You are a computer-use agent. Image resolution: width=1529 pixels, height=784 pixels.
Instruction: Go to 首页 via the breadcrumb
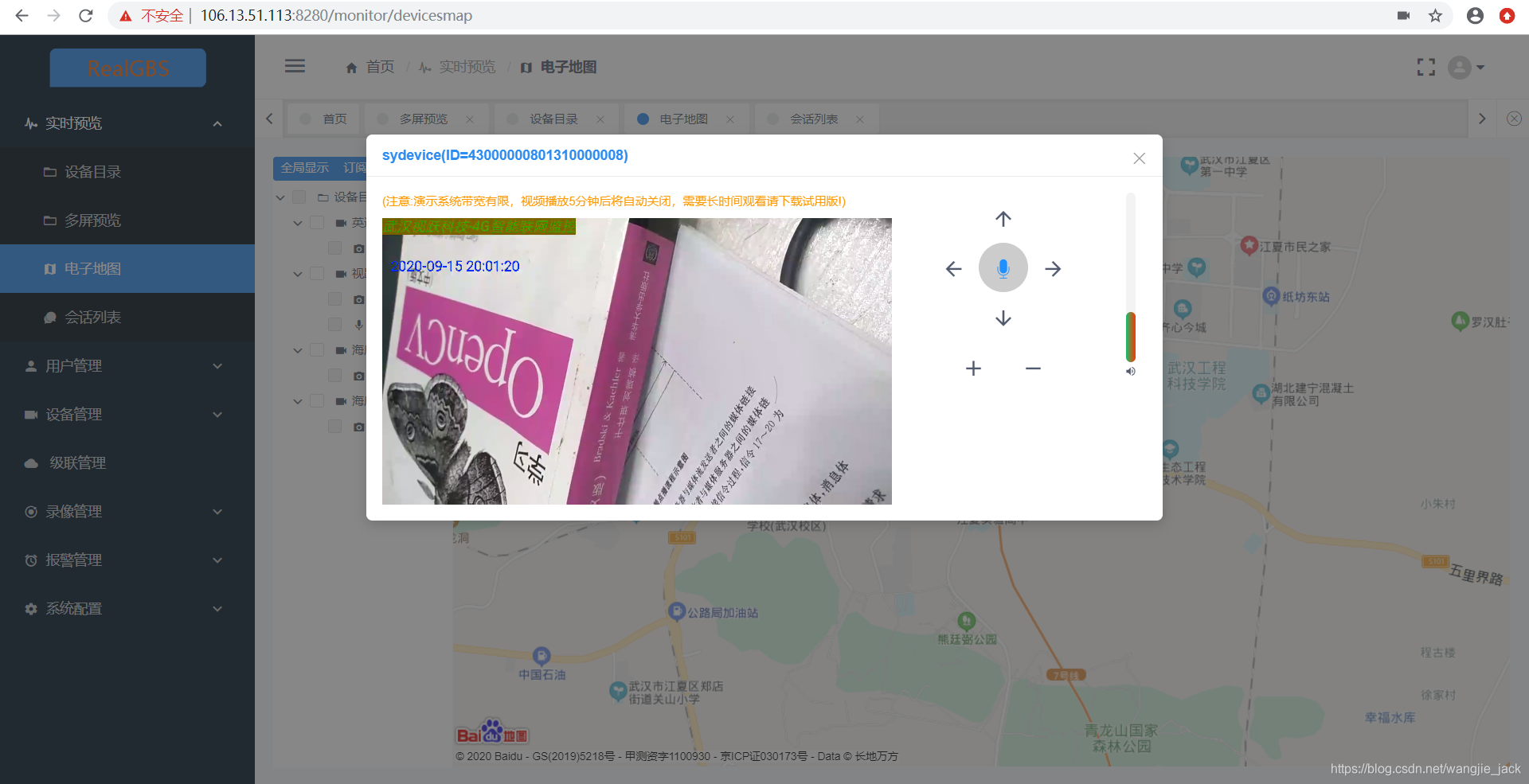pyautogui.click(x=370, y=67)
